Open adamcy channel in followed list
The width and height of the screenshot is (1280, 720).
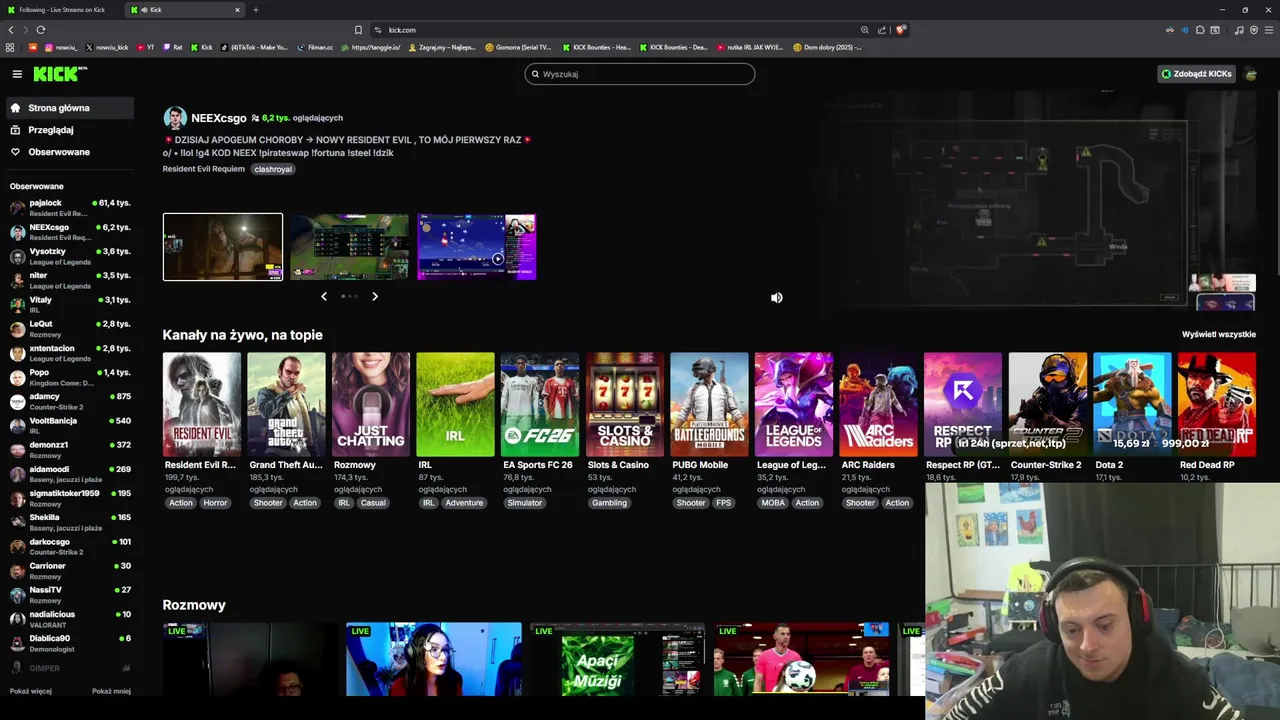click(x=70, y=401)
